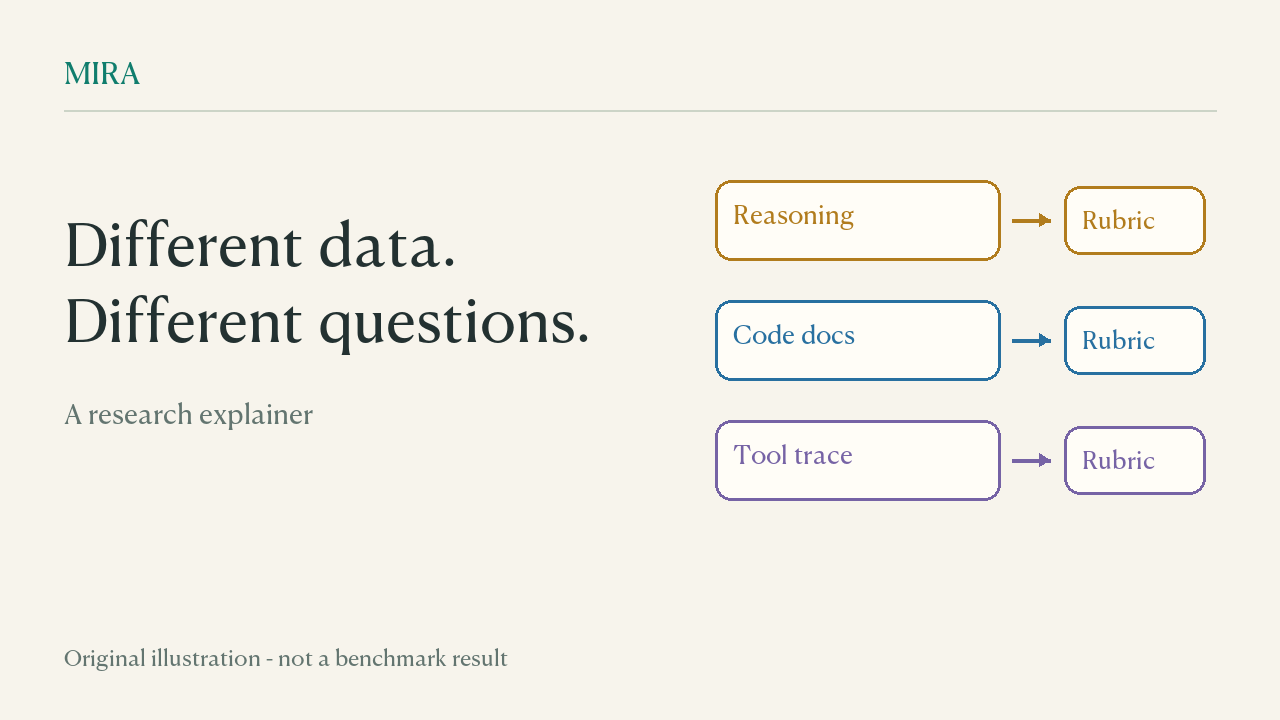Select the purple Tool trace box
Viewport: 1280px width, 720px height.
pos(858,461)
